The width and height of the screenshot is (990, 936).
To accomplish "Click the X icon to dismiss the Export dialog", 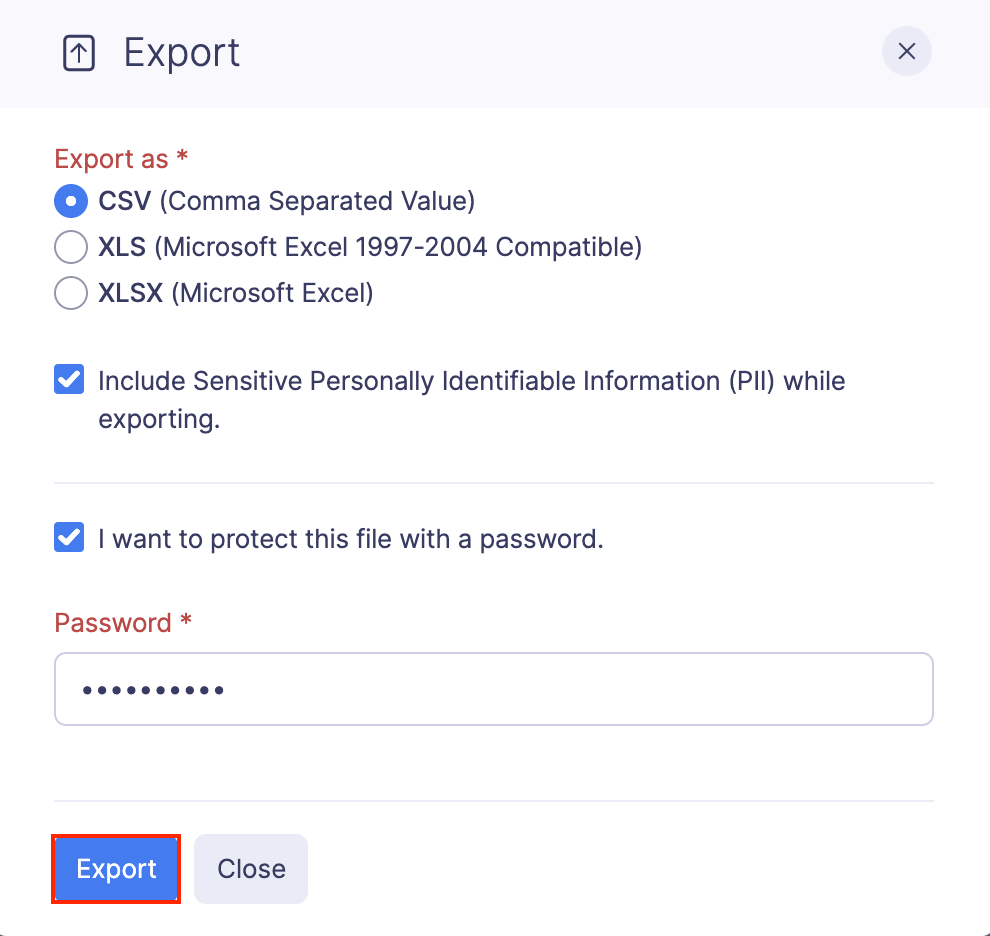I will 906,51.
